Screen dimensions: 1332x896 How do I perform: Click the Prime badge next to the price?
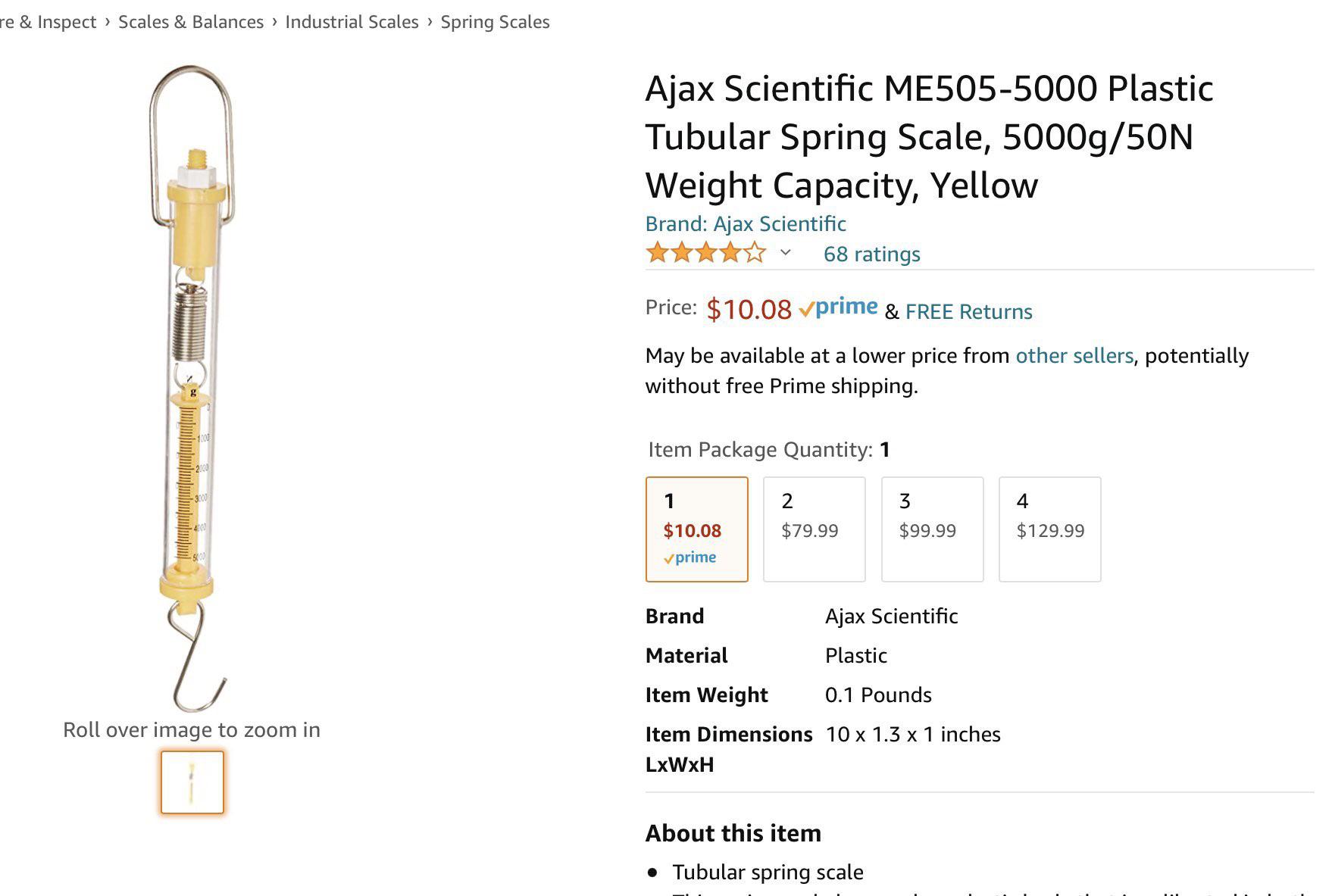pyautogui.click(x=839, y=306)
